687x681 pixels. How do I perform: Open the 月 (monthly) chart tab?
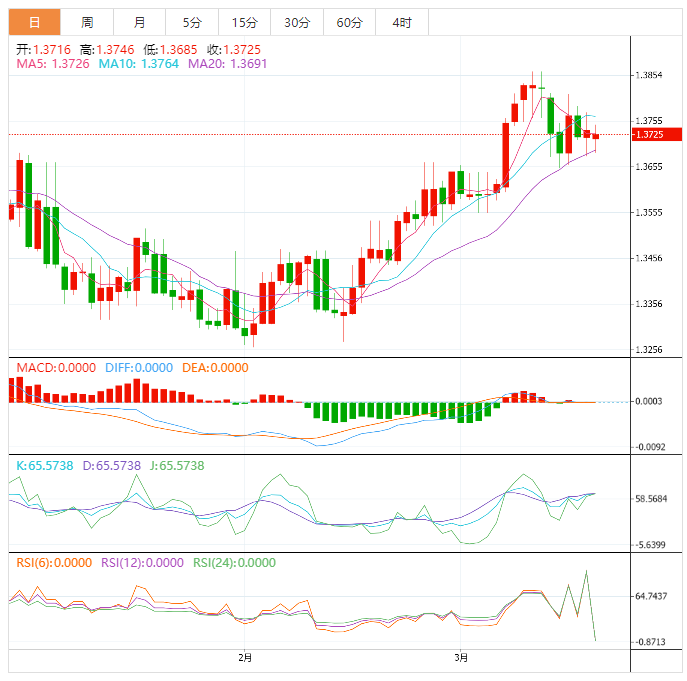point(140,22)
